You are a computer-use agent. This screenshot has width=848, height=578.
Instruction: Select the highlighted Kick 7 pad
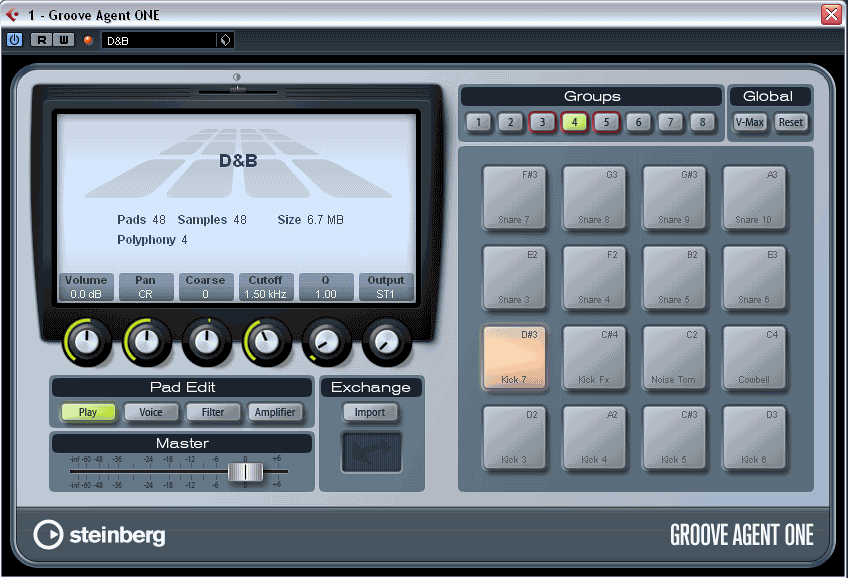pyautogui.click(x=514, y=357)
